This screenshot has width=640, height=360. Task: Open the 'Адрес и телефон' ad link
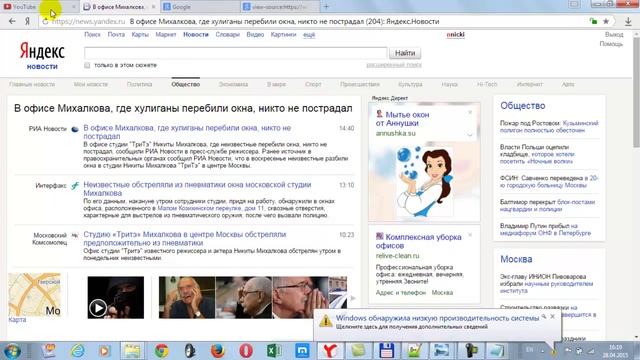tap(401, 293)
